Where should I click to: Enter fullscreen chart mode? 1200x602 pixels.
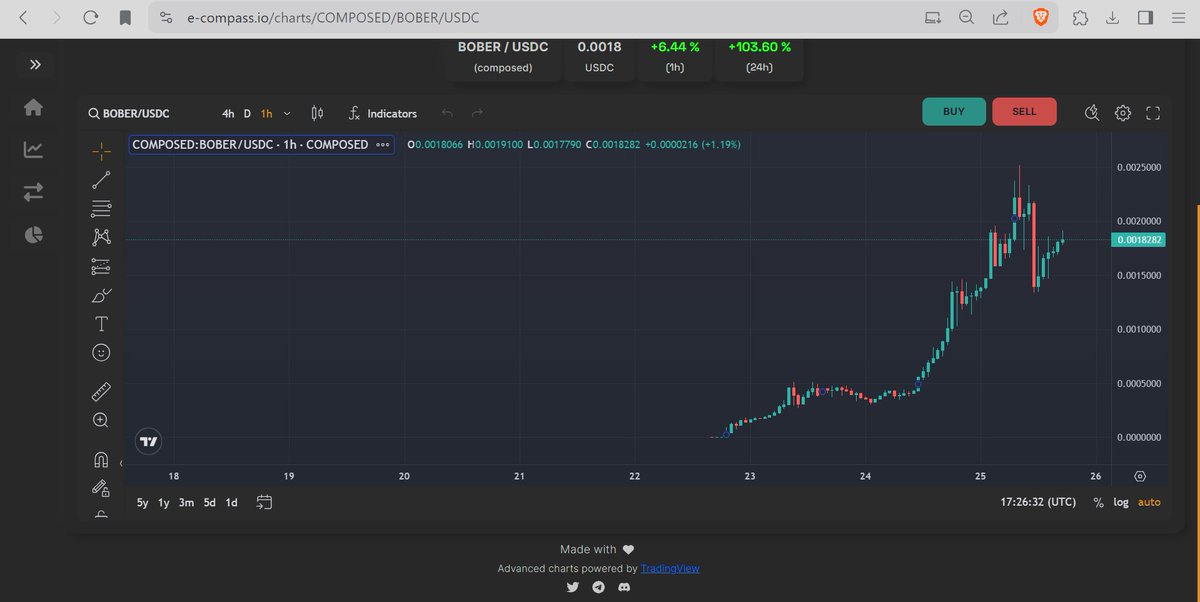coord(1152,113)
